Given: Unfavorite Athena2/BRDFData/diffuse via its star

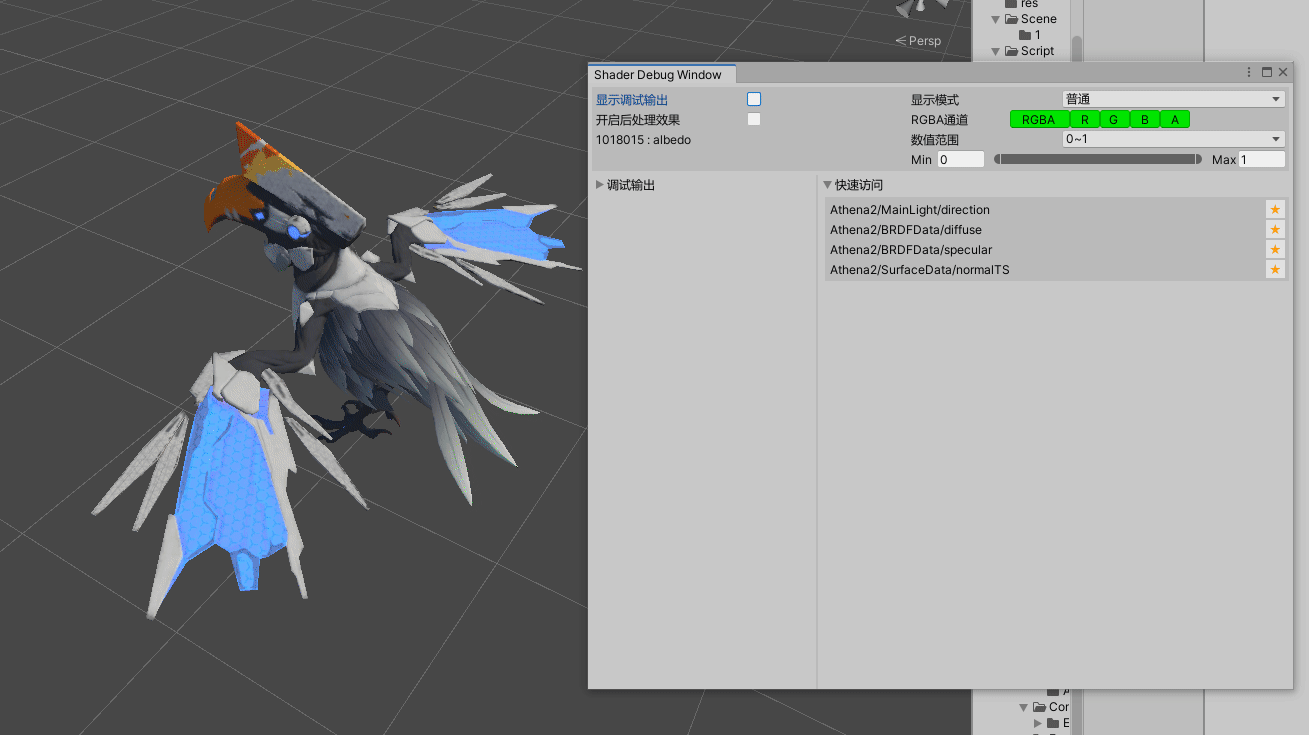Looking at the screenshot, I should pos(1274,230).
